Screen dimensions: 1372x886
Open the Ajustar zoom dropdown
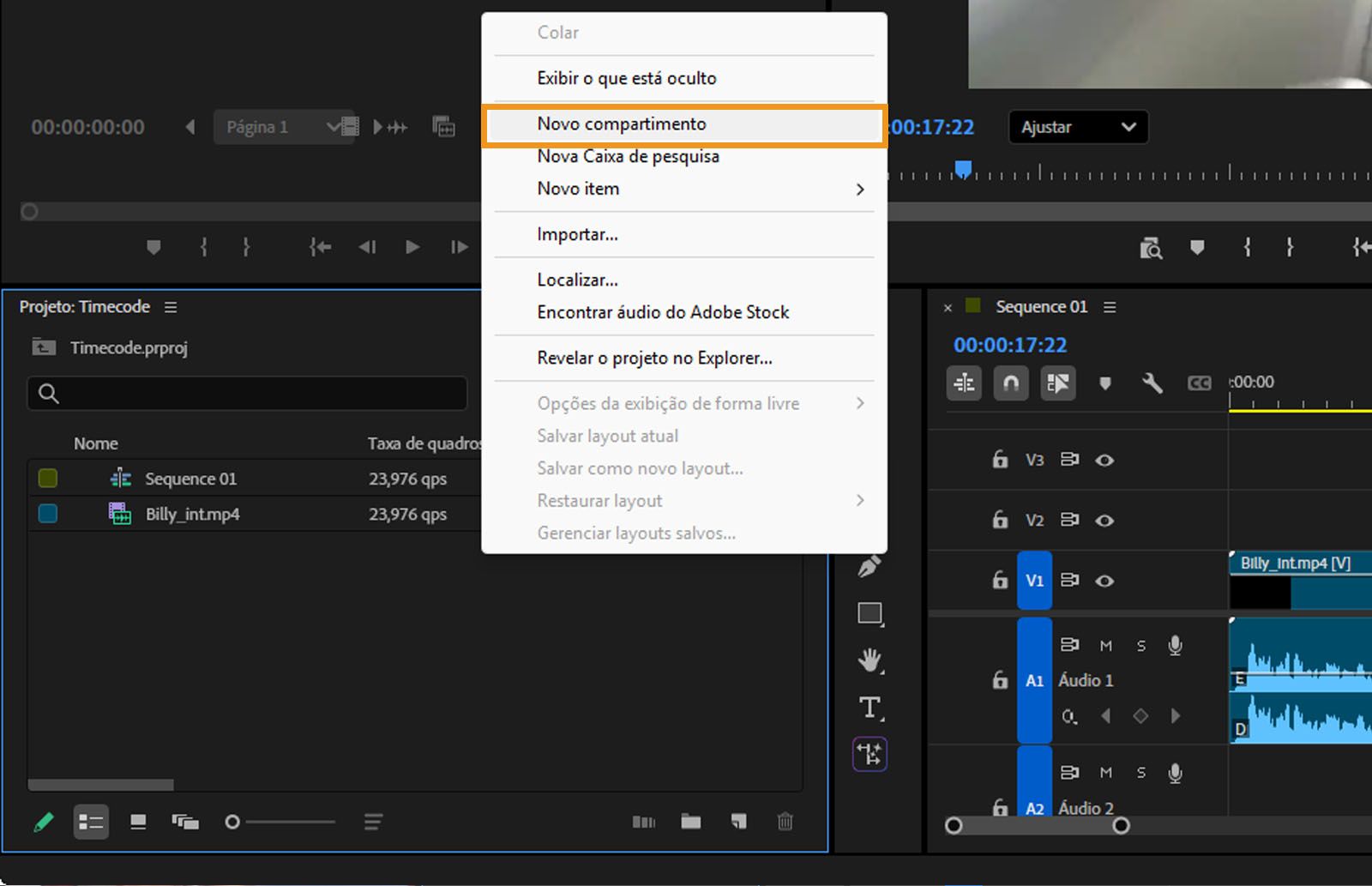(1078, 127)
